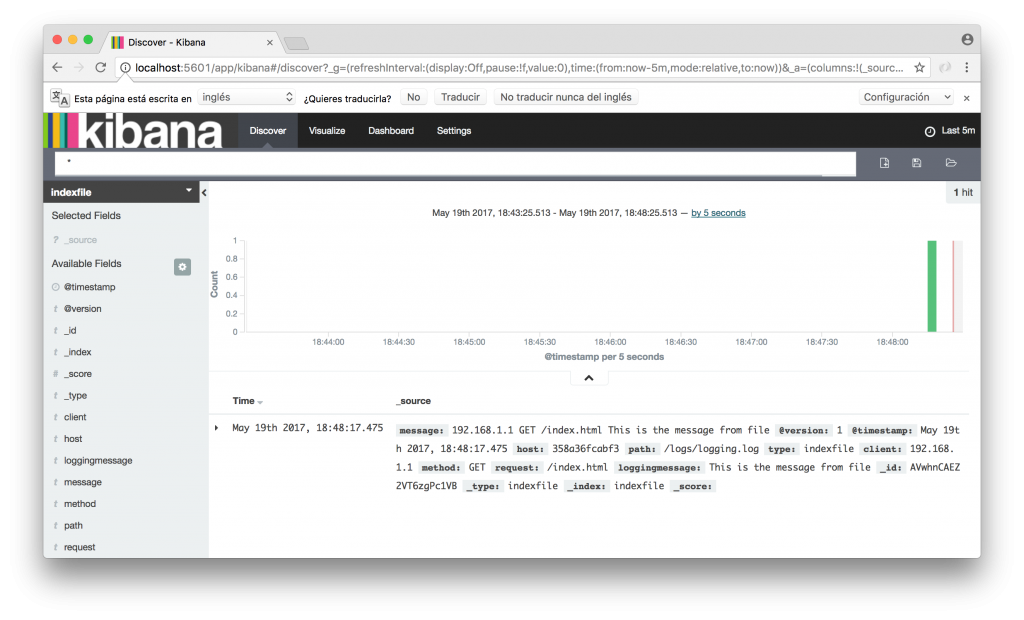Open a new browser tab

pyautogui.click(x=296, y=44)
